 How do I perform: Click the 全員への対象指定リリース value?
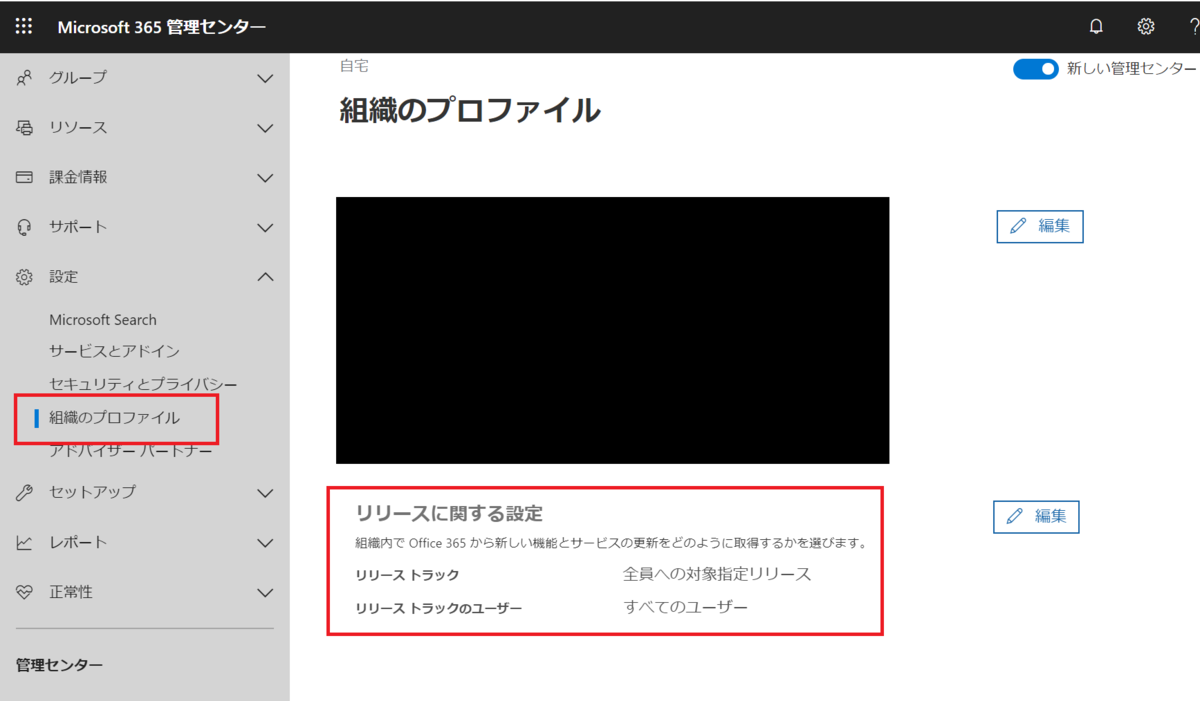[717, 574]
